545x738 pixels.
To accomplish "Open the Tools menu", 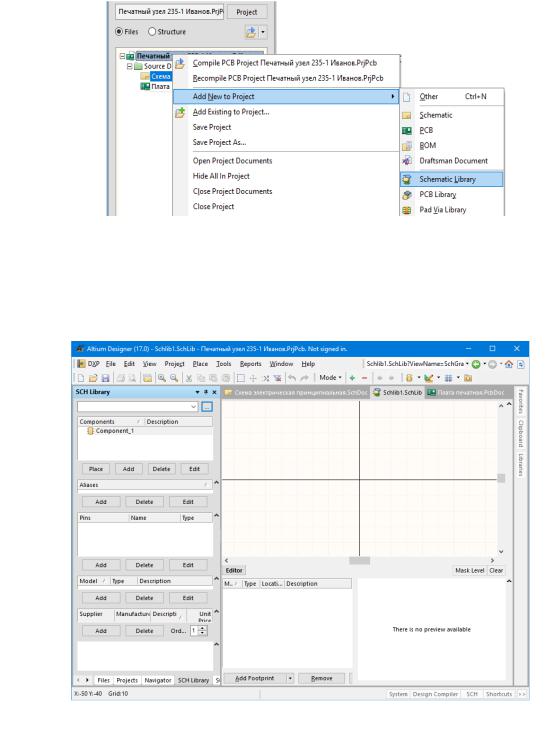I will pos(224,364).
